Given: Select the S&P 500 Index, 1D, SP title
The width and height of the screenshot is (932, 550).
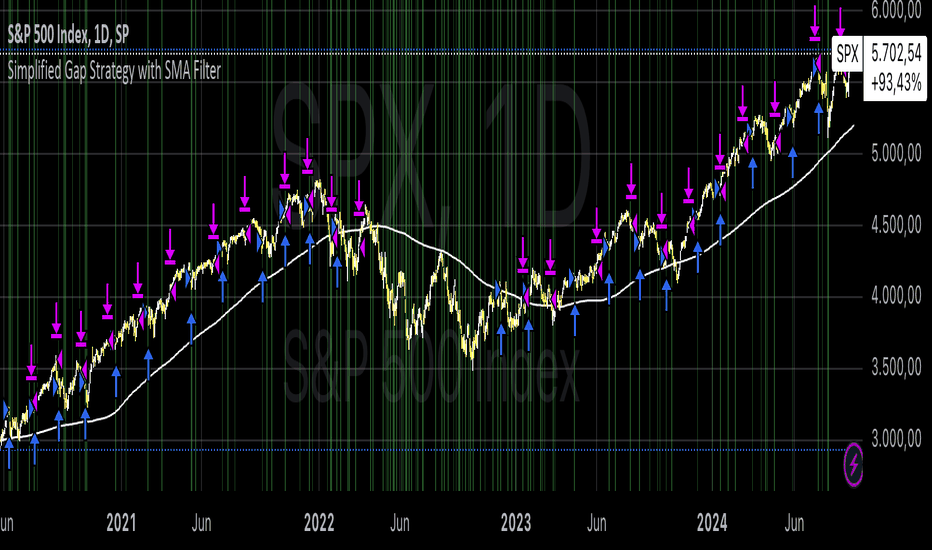Looking at the screenshot, I should coord(68,35).
